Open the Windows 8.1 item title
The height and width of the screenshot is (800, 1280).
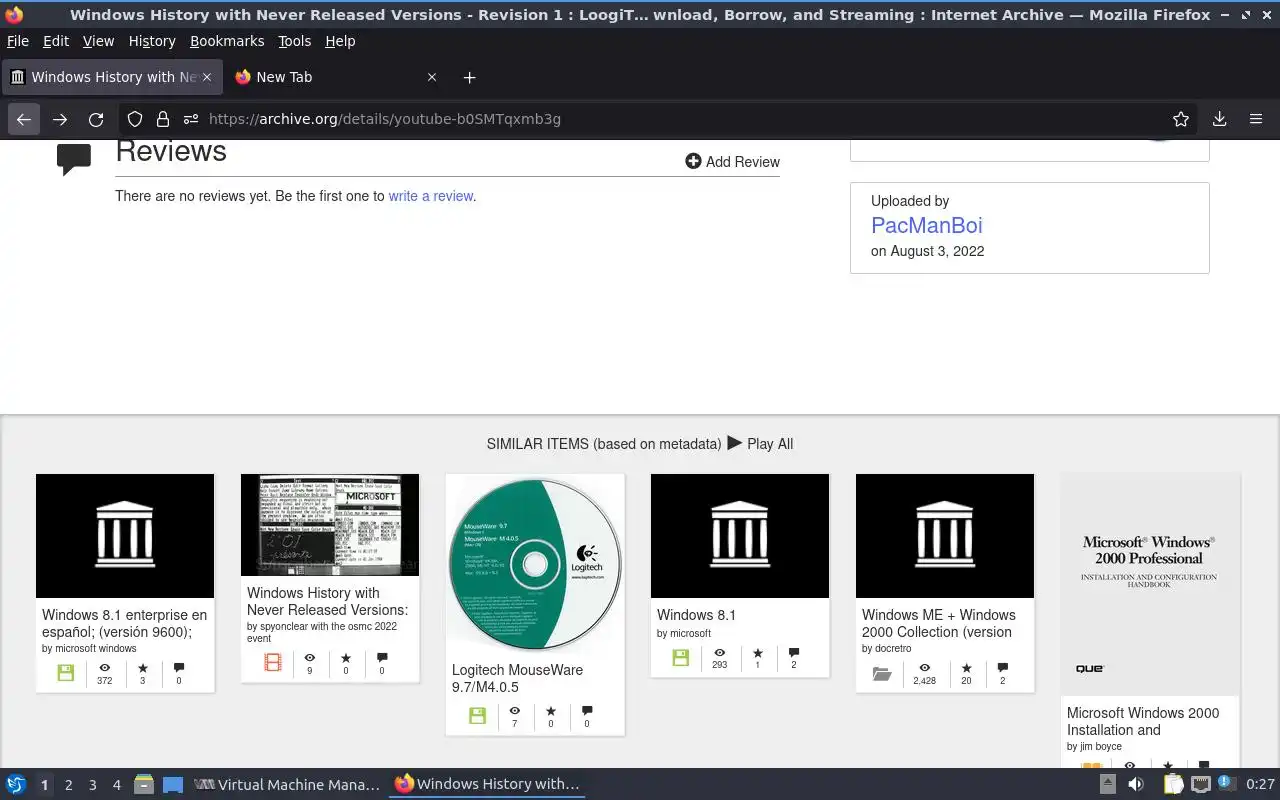point(697,615)
